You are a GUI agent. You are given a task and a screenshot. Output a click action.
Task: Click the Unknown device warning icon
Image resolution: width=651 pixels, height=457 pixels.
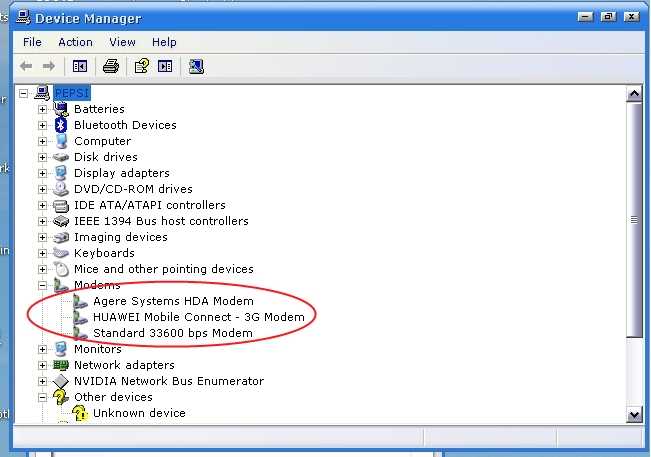click(x=80, y=413)
